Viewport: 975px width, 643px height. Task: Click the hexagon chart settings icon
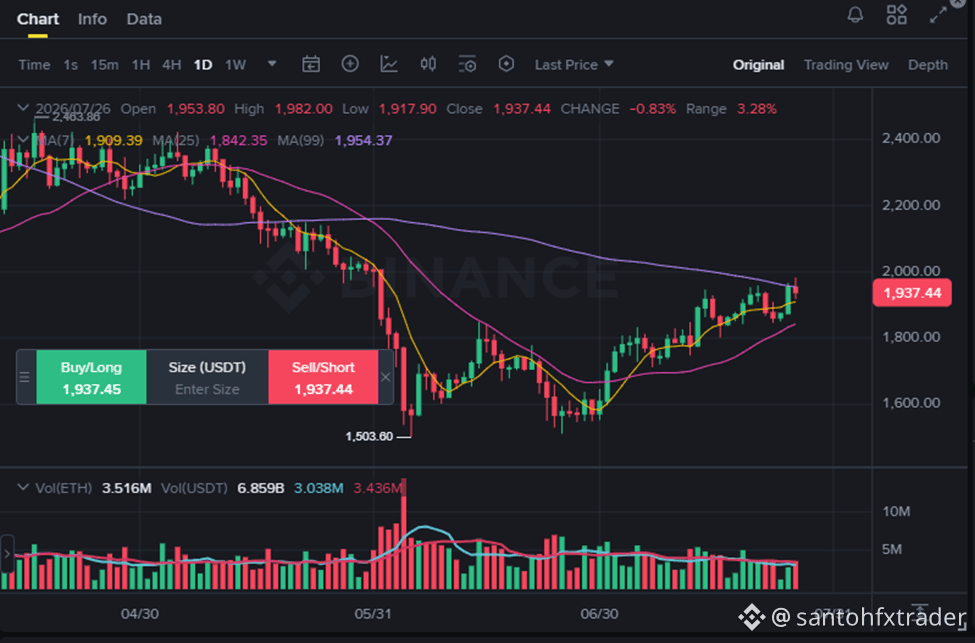pos(506,63)
